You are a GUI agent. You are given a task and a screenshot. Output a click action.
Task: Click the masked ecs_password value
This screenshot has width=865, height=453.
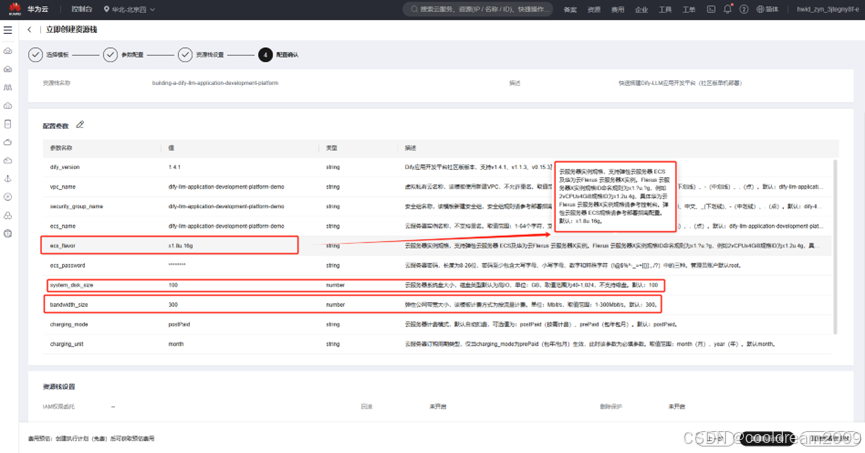pos(177,265)
